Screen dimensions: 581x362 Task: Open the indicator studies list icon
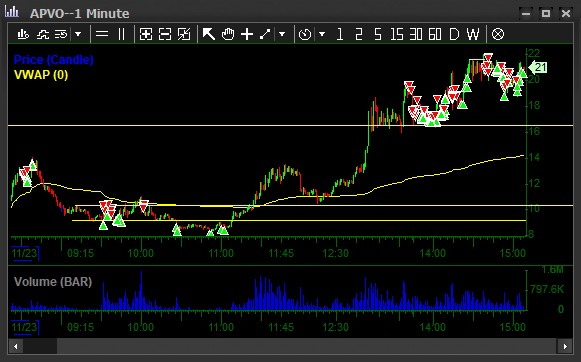[x=62, y=34]
